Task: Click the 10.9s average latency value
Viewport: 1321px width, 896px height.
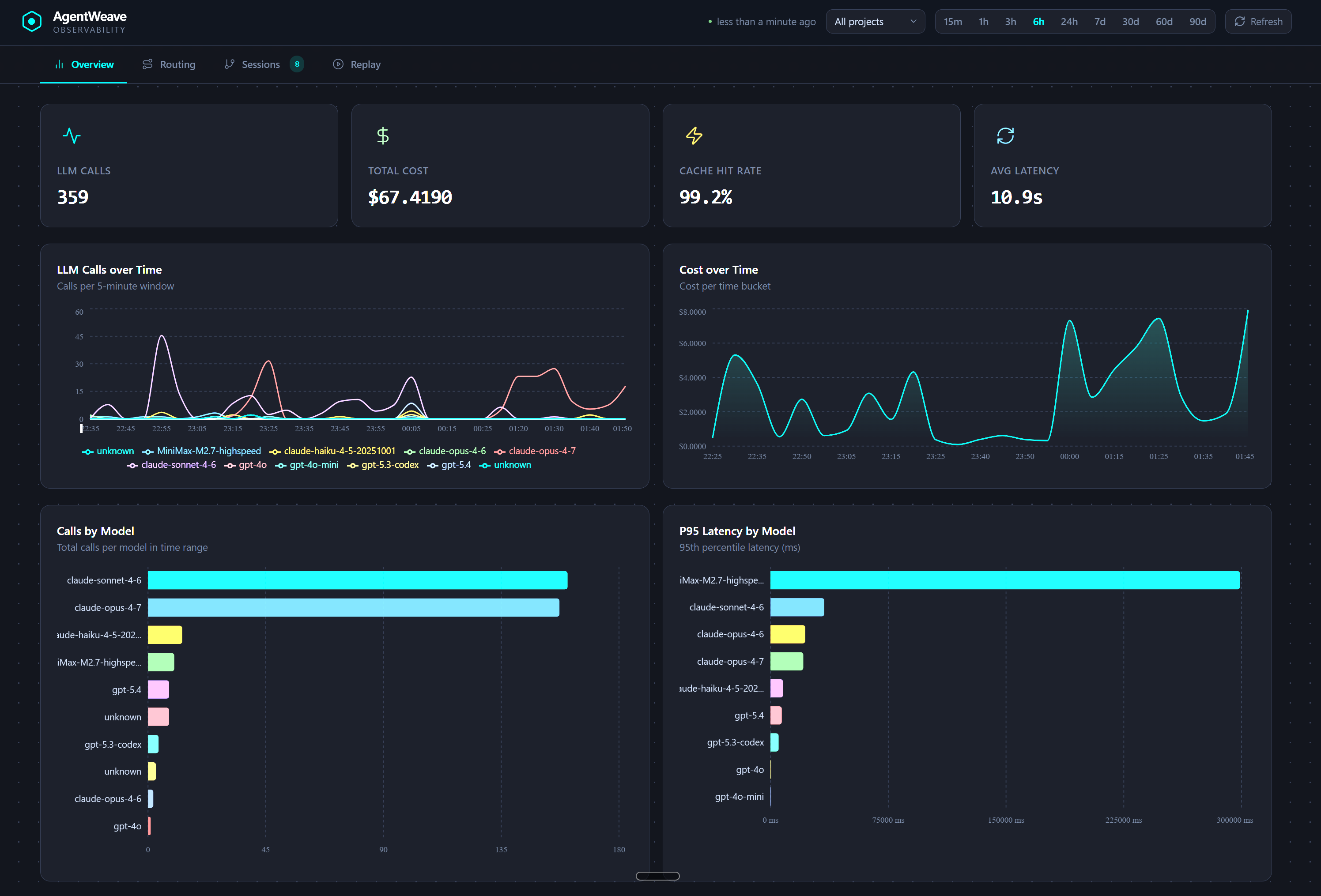Action: pos(1017,197)
